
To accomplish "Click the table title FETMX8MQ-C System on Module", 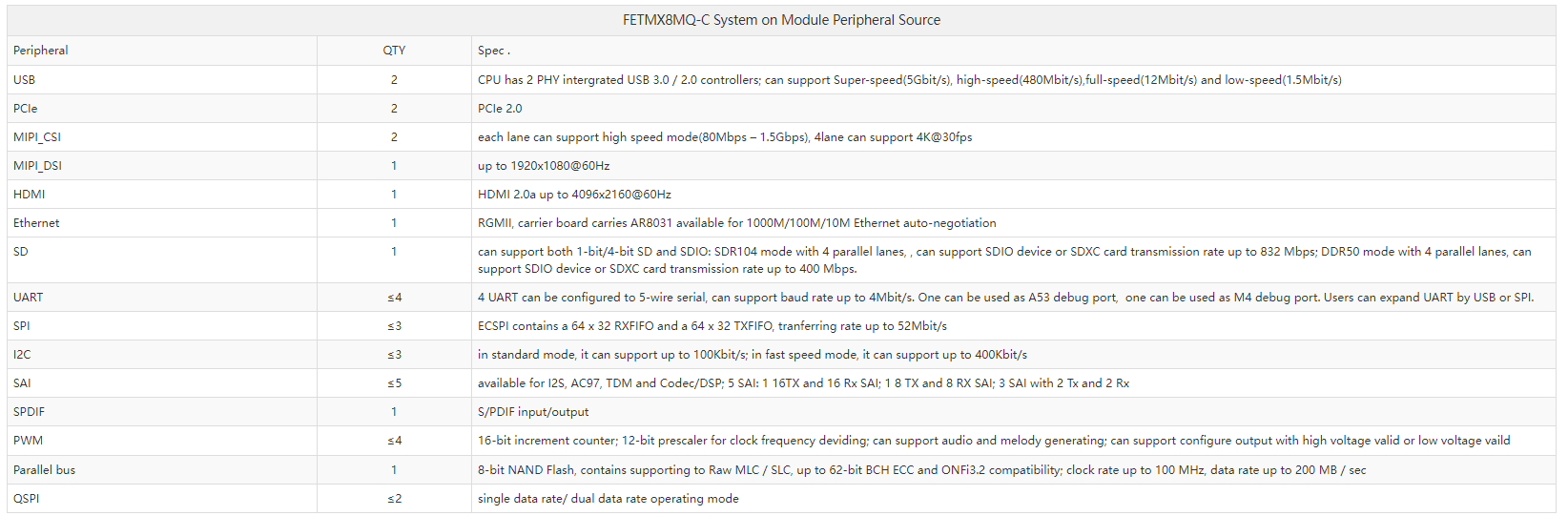I will point(781,20).
